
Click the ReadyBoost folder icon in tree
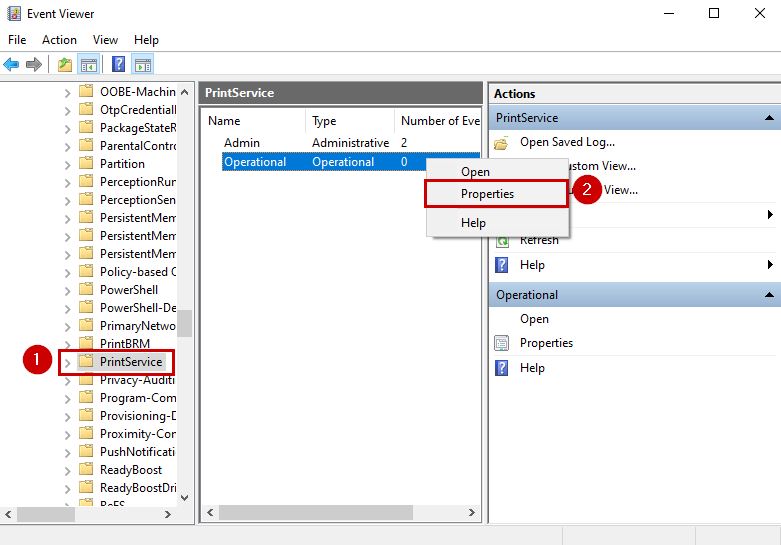click(x=86, y=469)
